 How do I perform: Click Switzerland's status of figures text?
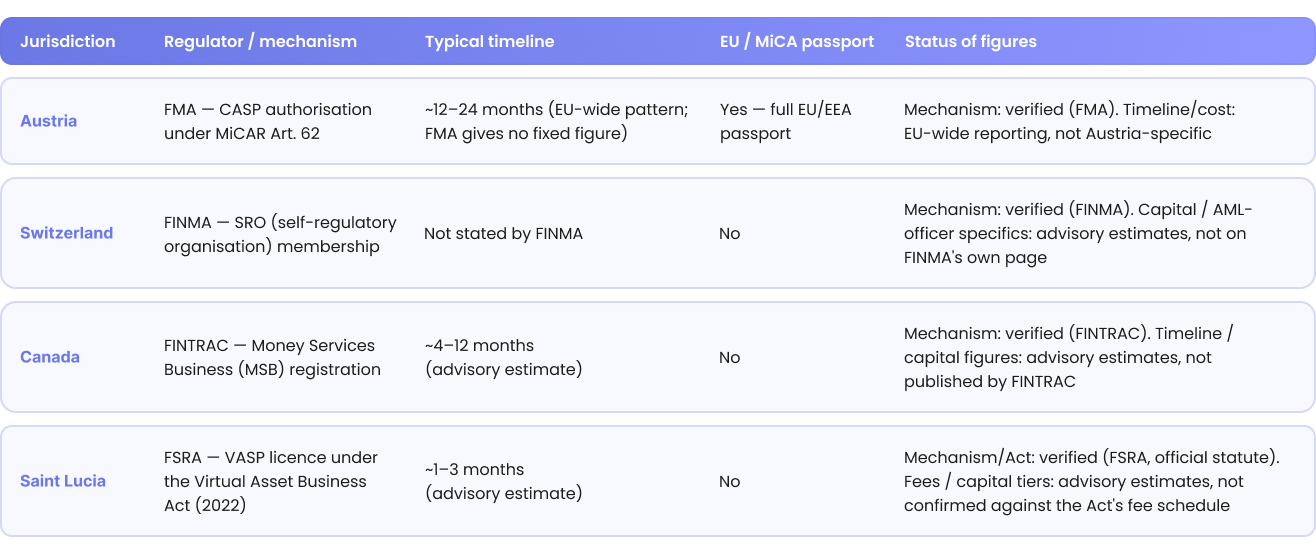[x=1078, y=233]
